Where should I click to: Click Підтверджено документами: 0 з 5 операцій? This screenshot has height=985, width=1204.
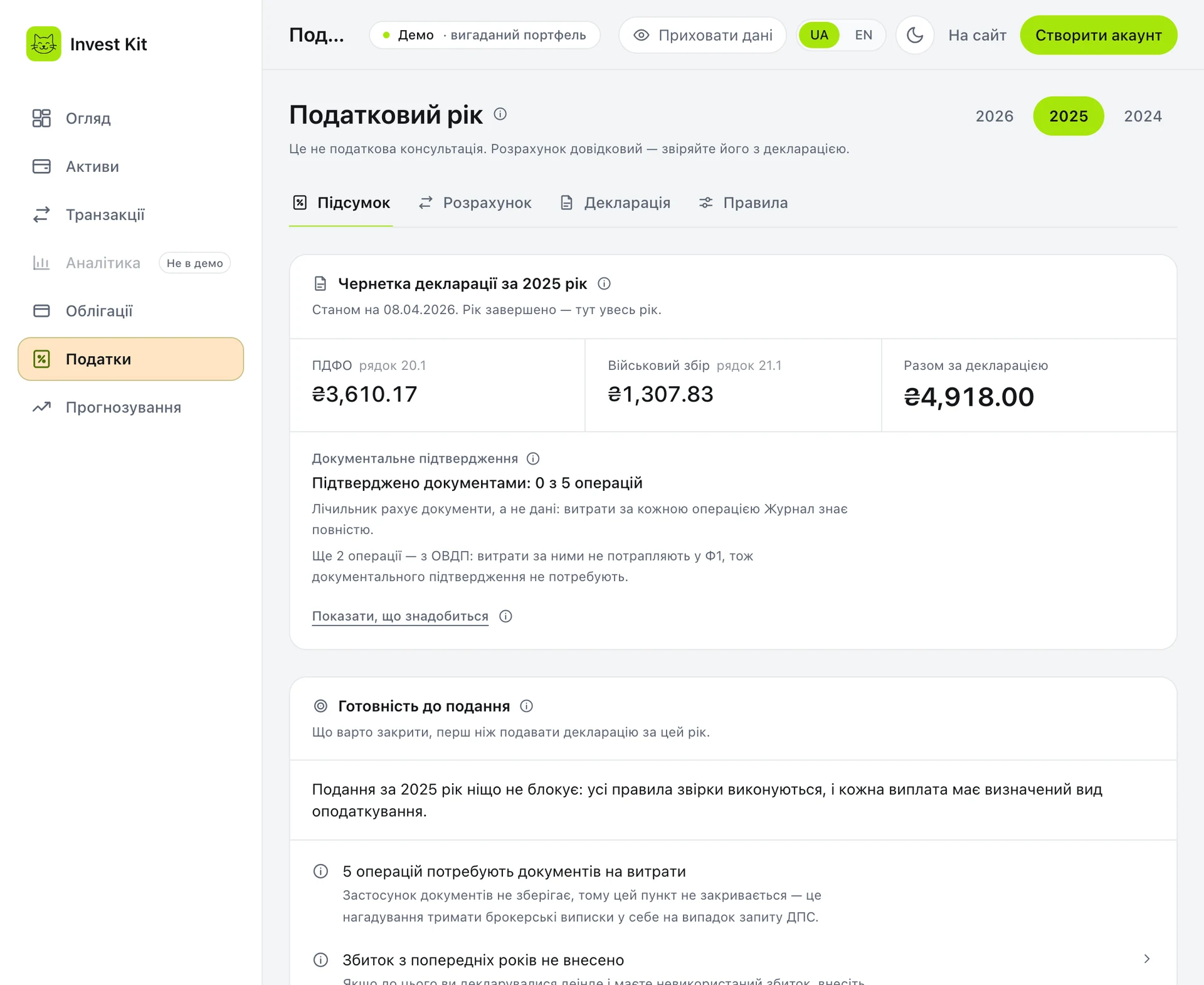pos(477,483)
